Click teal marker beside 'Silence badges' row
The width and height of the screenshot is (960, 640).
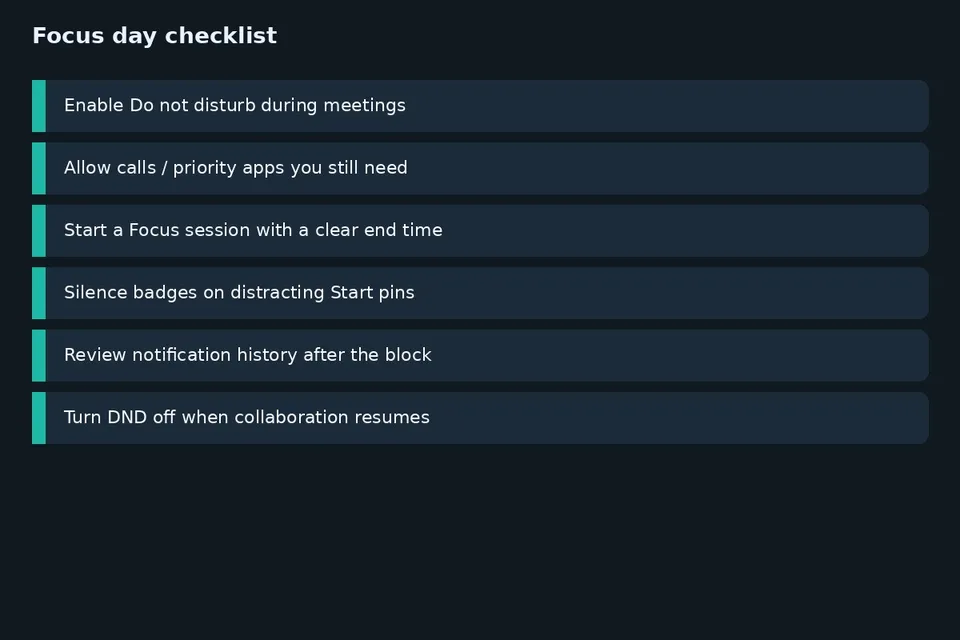pos(39,293)
